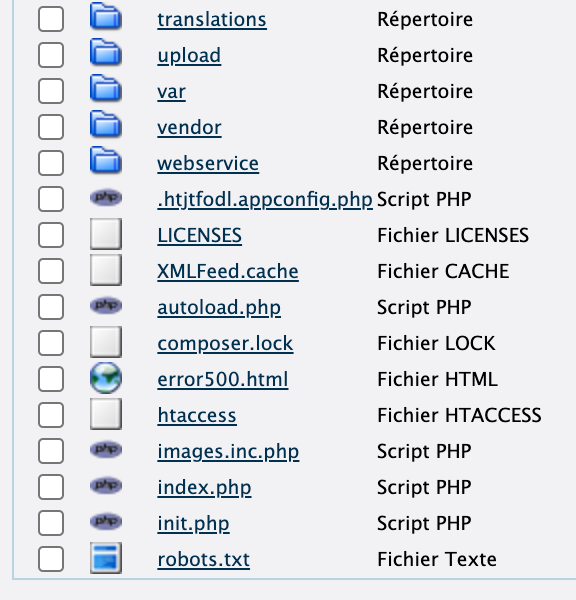
Task: Tick the init.php checkbox
Action: [x=51, y=523]
